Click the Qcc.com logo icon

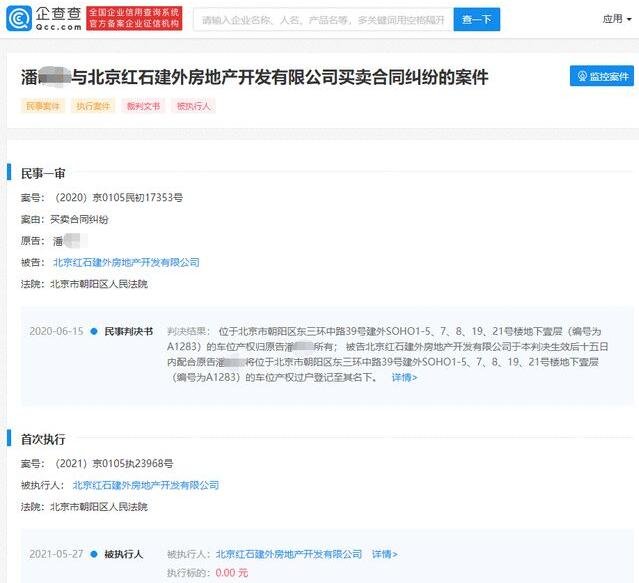(19, 18)
